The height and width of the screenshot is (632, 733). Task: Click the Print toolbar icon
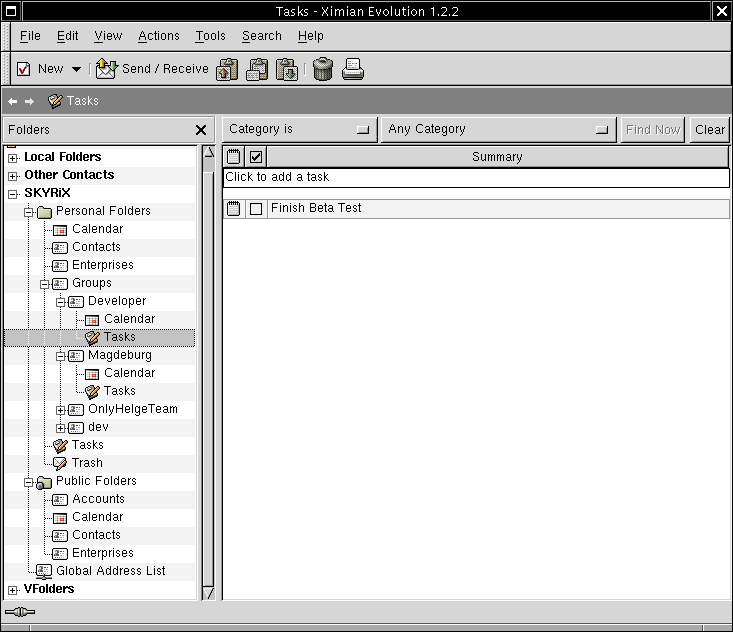tap(353, 69)
